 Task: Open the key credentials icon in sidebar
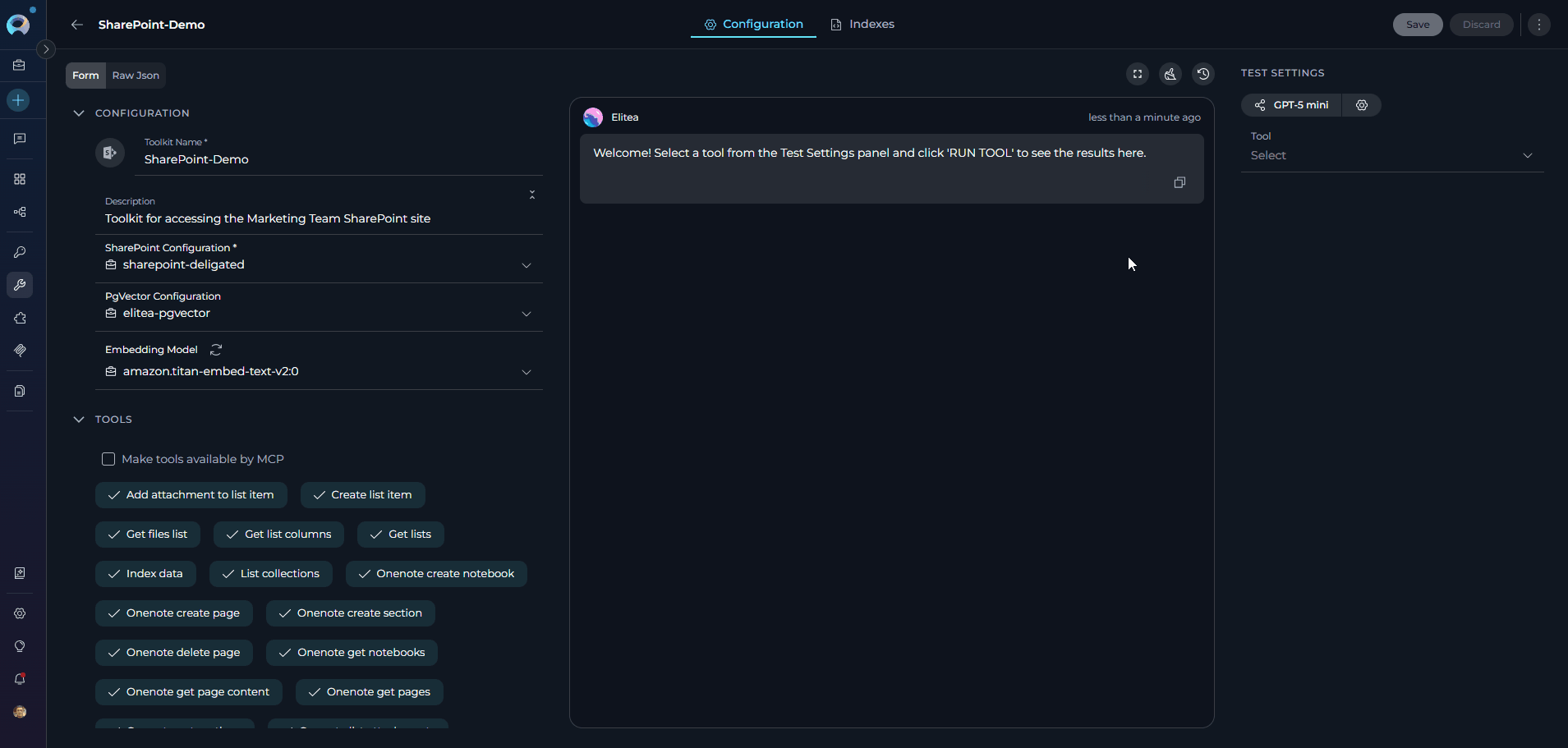[20, 252]
